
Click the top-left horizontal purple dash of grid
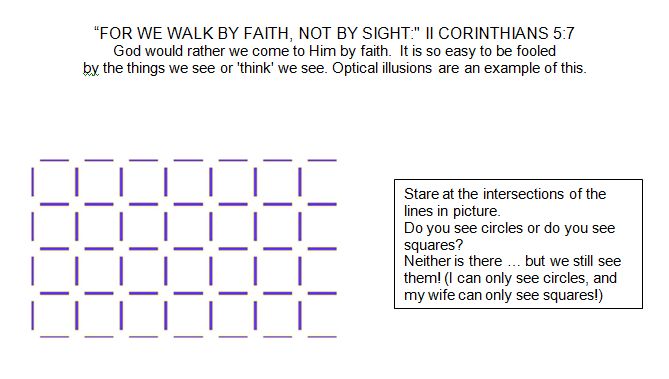(x=54, y=160)
